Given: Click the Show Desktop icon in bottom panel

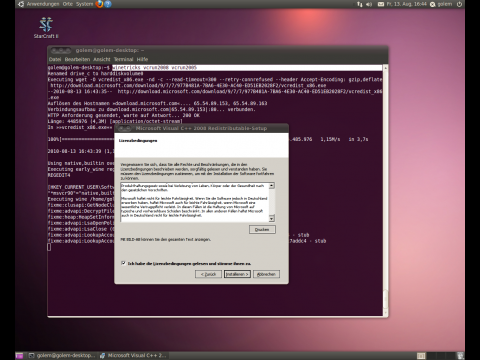Looking at the screenshot, I should click(19, 356).
